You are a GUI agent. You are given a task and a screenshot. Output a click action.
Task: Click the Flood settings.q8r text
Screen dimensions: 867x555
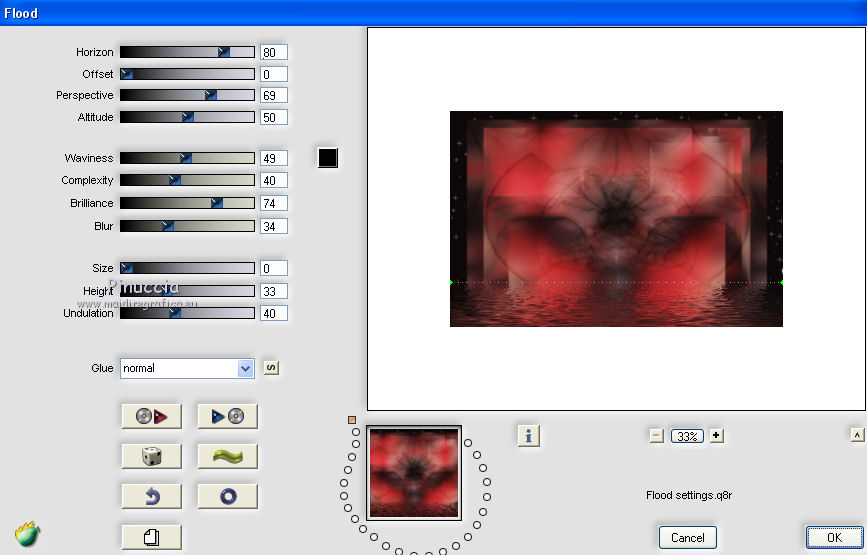click(x=689, y=495)
